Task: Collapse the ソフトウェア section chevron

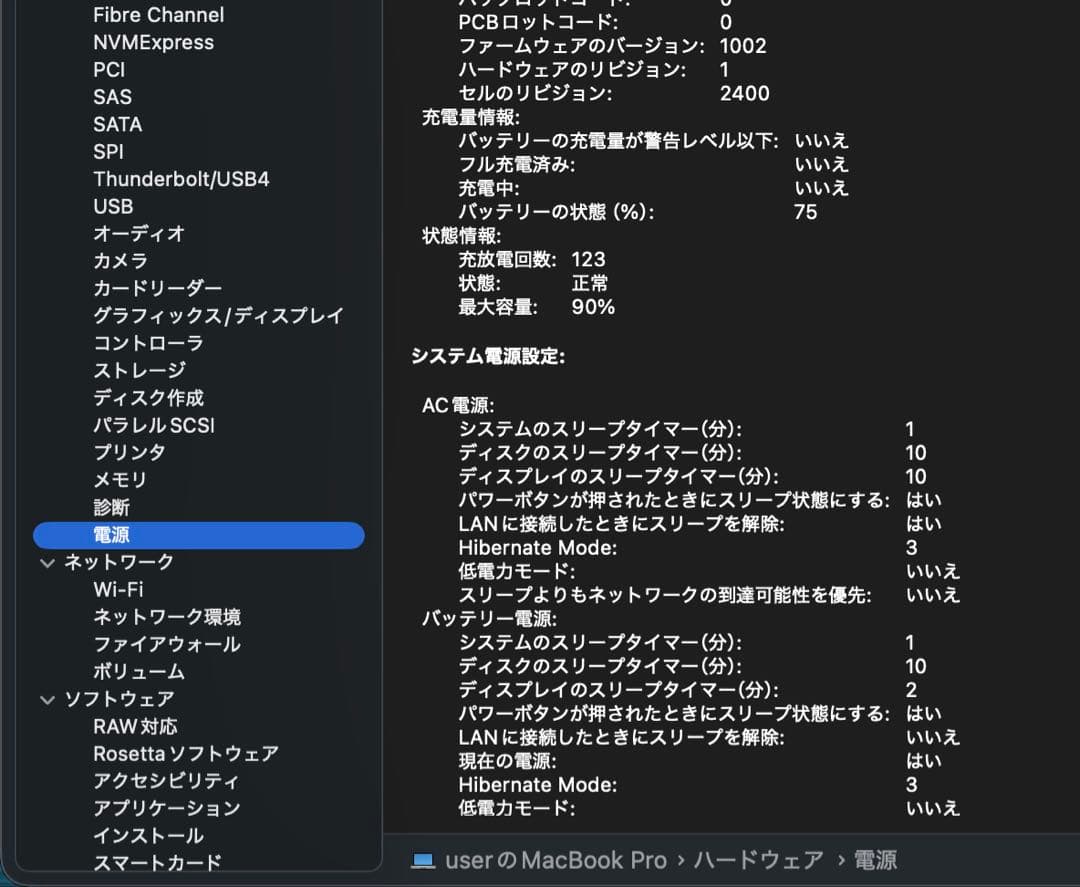Action: 47,699
